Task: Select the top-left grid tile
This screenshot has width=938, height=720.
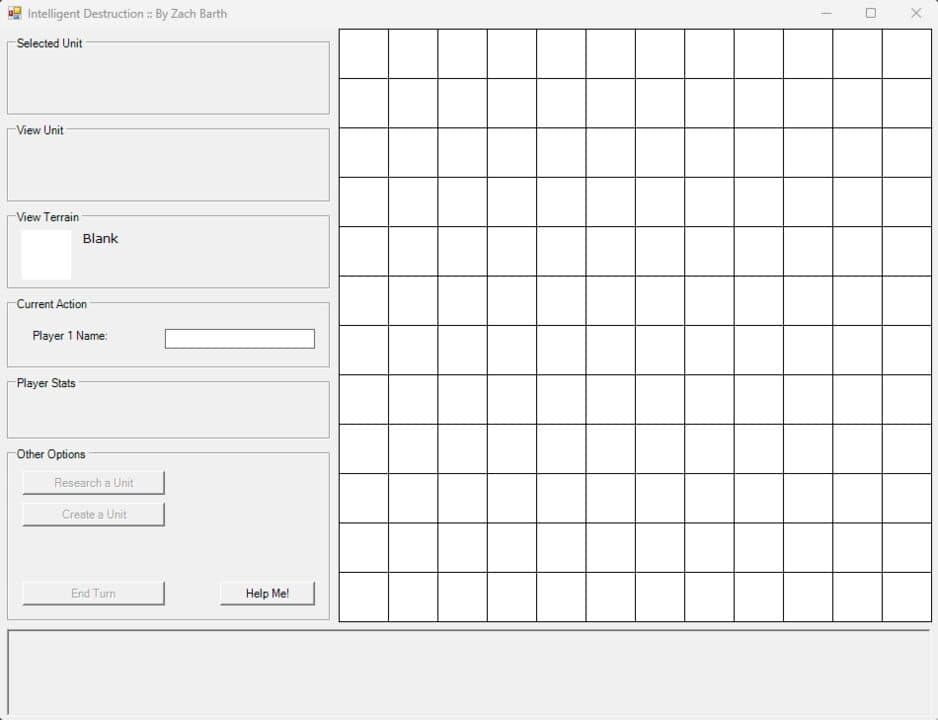Action: pyautogui.click(x=364, y=54)
